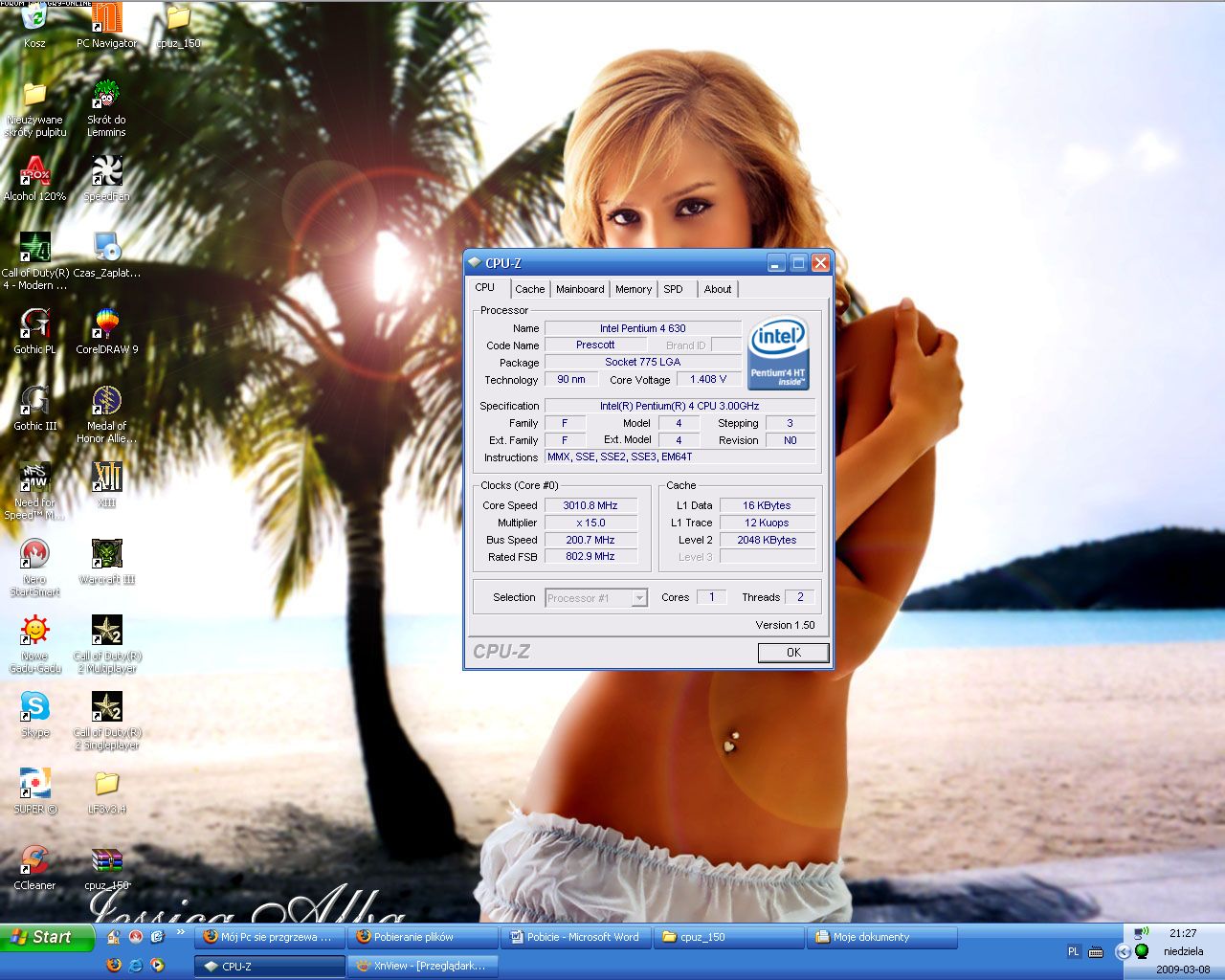Switch to Pobieranie plików taskbar button

pos(423,937)
